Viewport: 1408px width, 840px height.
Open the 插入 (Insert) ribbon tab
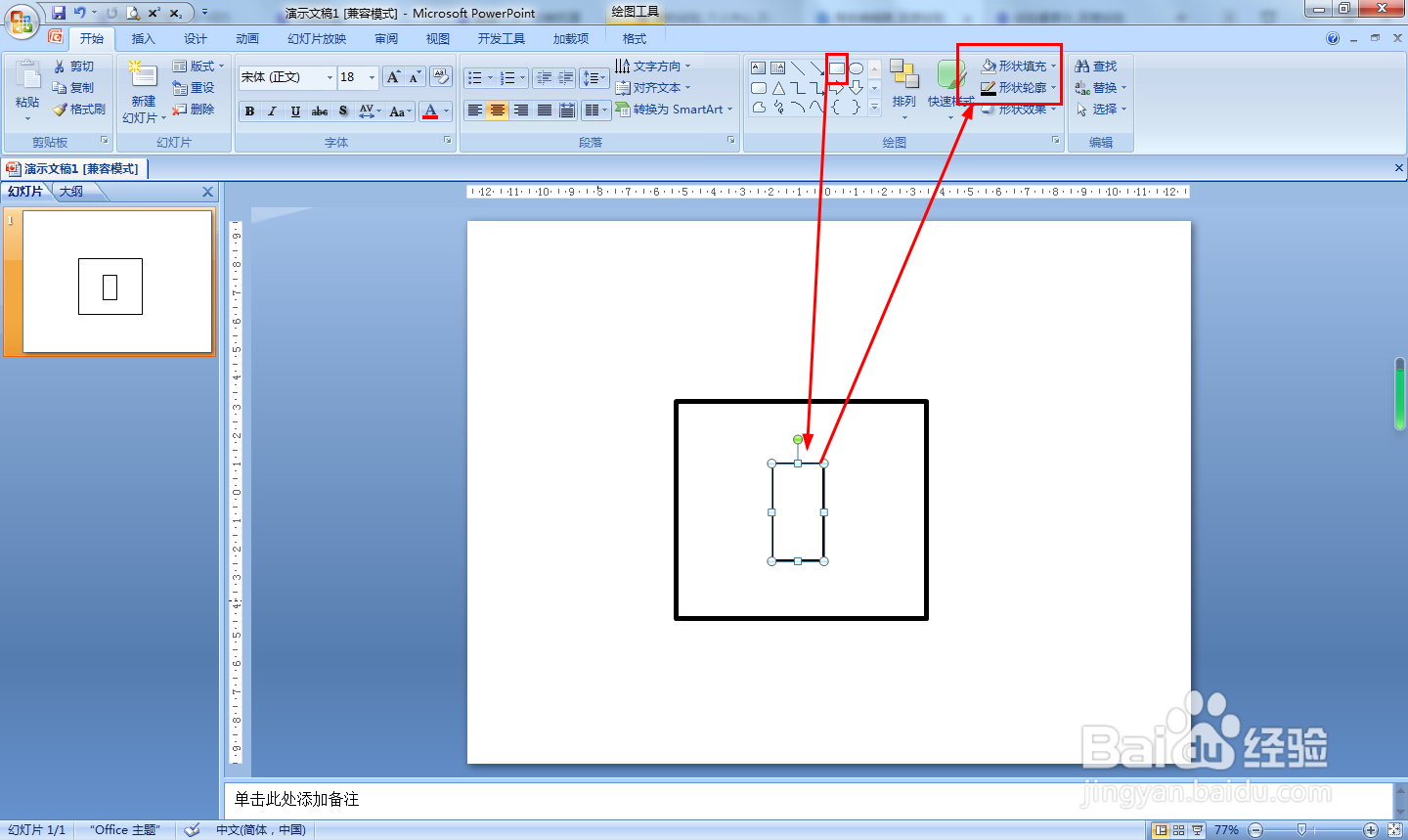coord(144,39)
